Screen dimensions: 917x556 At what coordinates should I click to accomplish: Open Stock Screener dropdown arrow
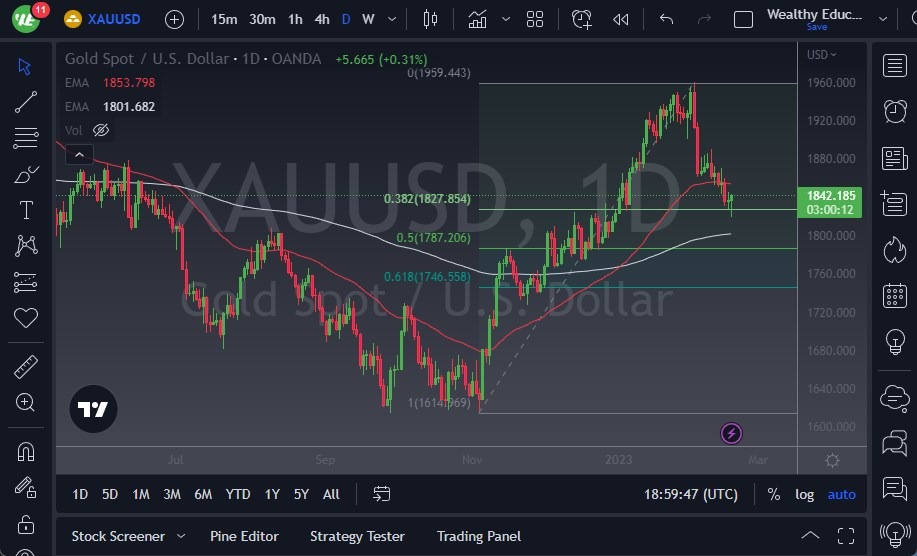tap(181, 536)
